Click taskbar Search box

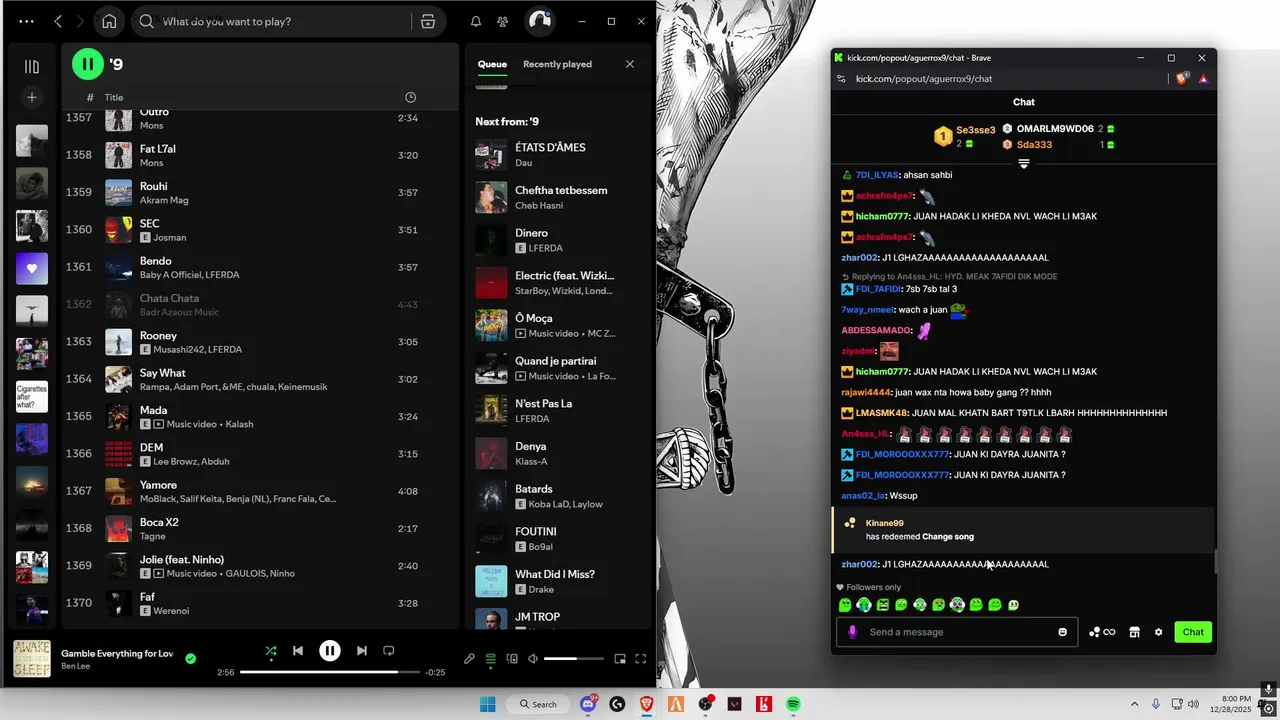point(538,704)
